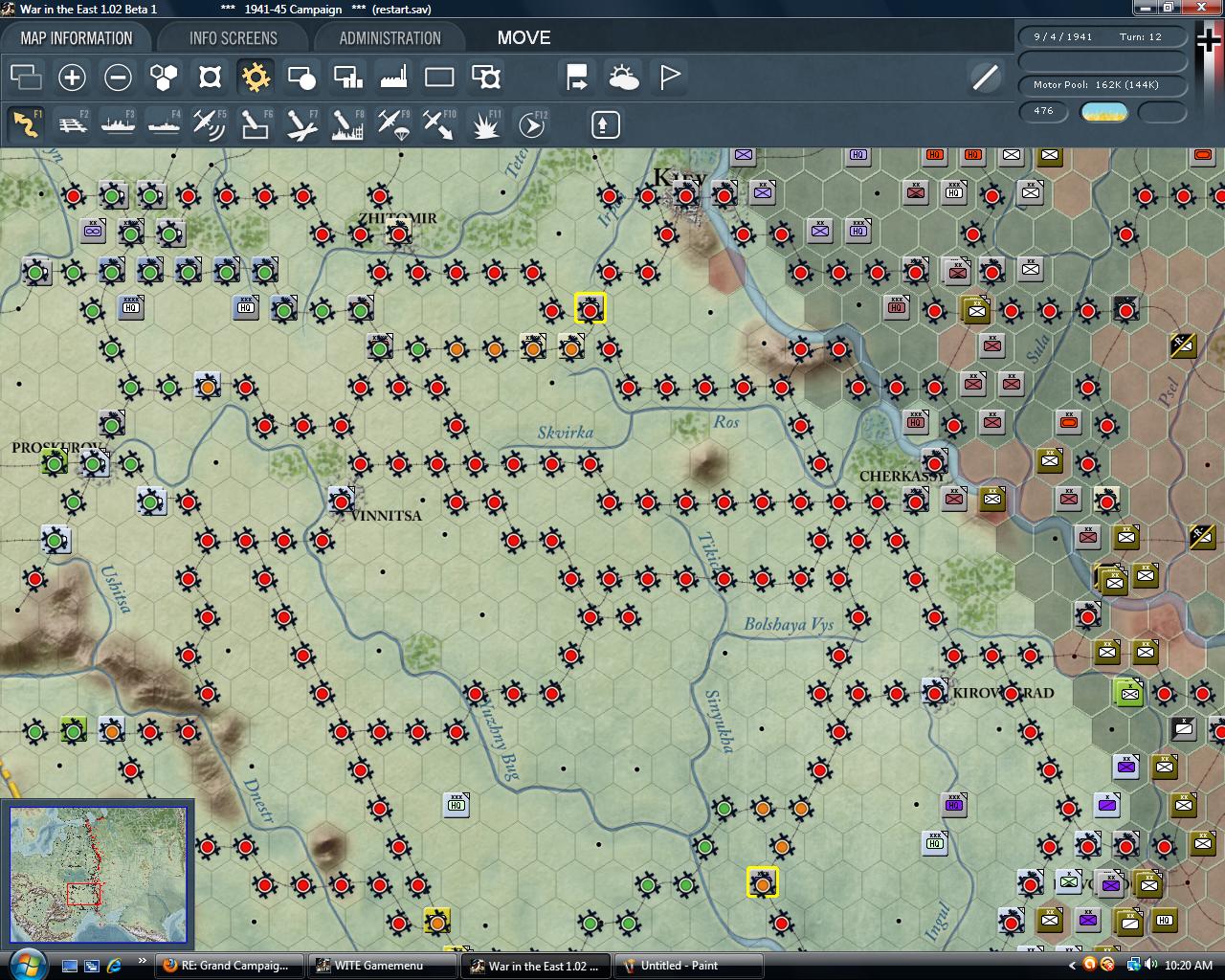Screen dimensions: 1225x980
Task: Toggle the unit counters square icon
Action: 210,77
